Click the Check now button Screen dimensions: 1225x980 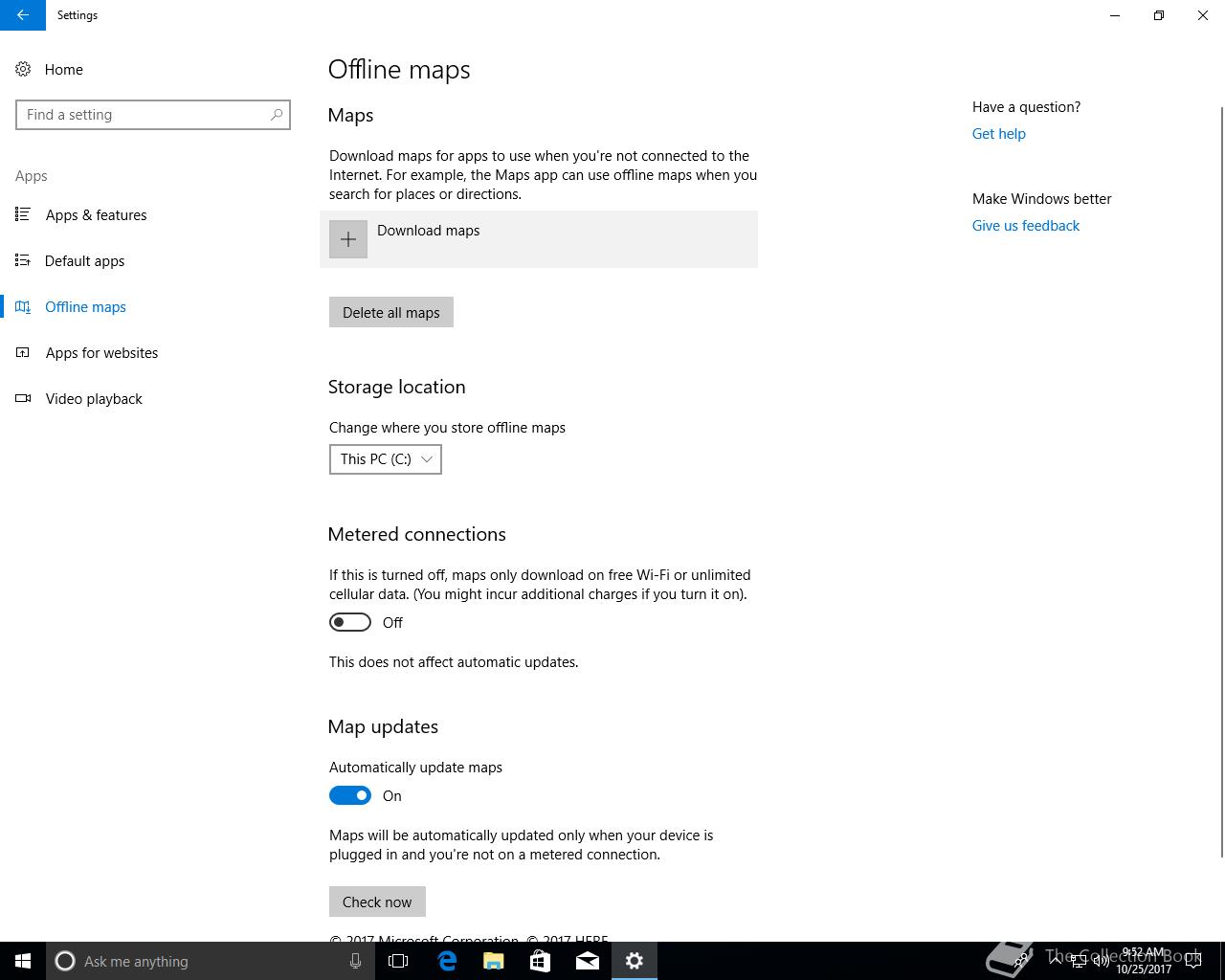coord(377,902)
